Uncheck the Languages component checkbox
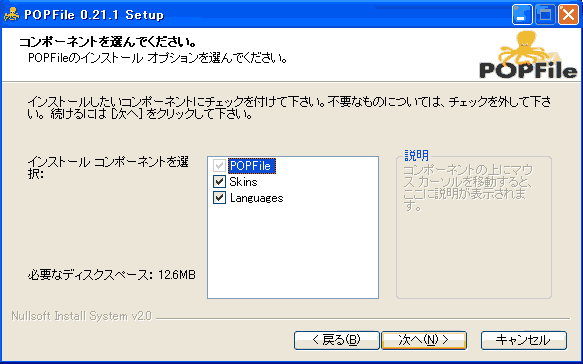 (x=219, y=197)
